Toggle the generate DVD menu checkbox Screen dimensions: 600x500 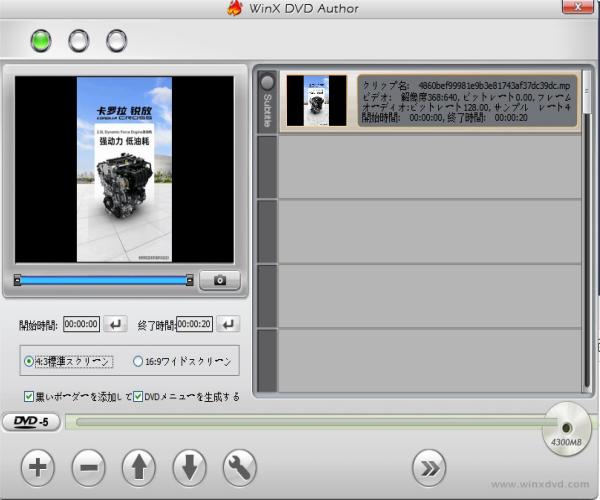click(x=138, y=396)
